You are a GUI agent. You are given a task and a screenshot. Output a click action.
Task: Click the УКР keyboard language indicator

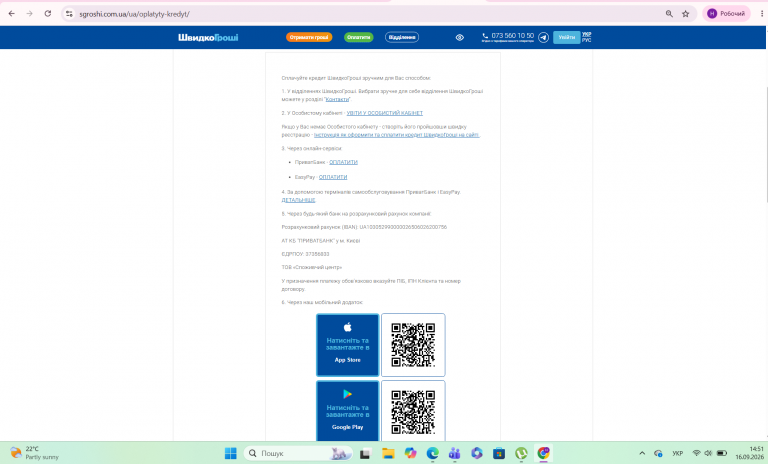point(677,453)
